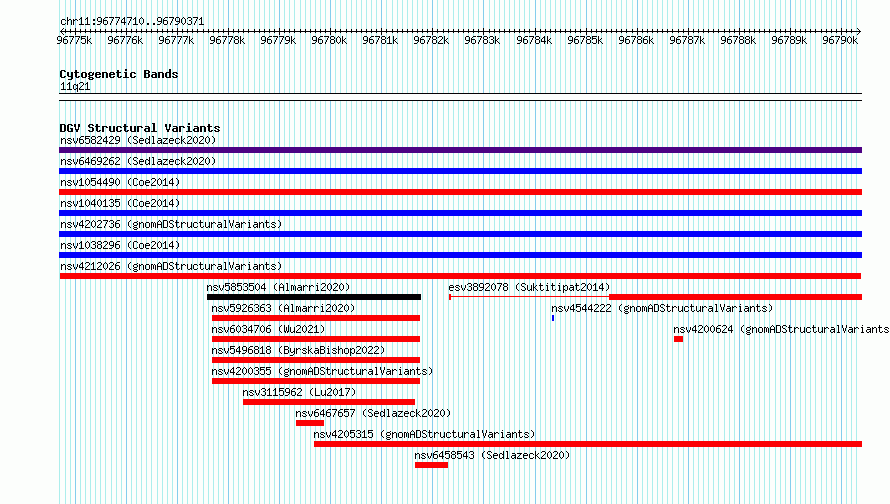Select the red nsv5496818 variant bar

tap(316, 360)
